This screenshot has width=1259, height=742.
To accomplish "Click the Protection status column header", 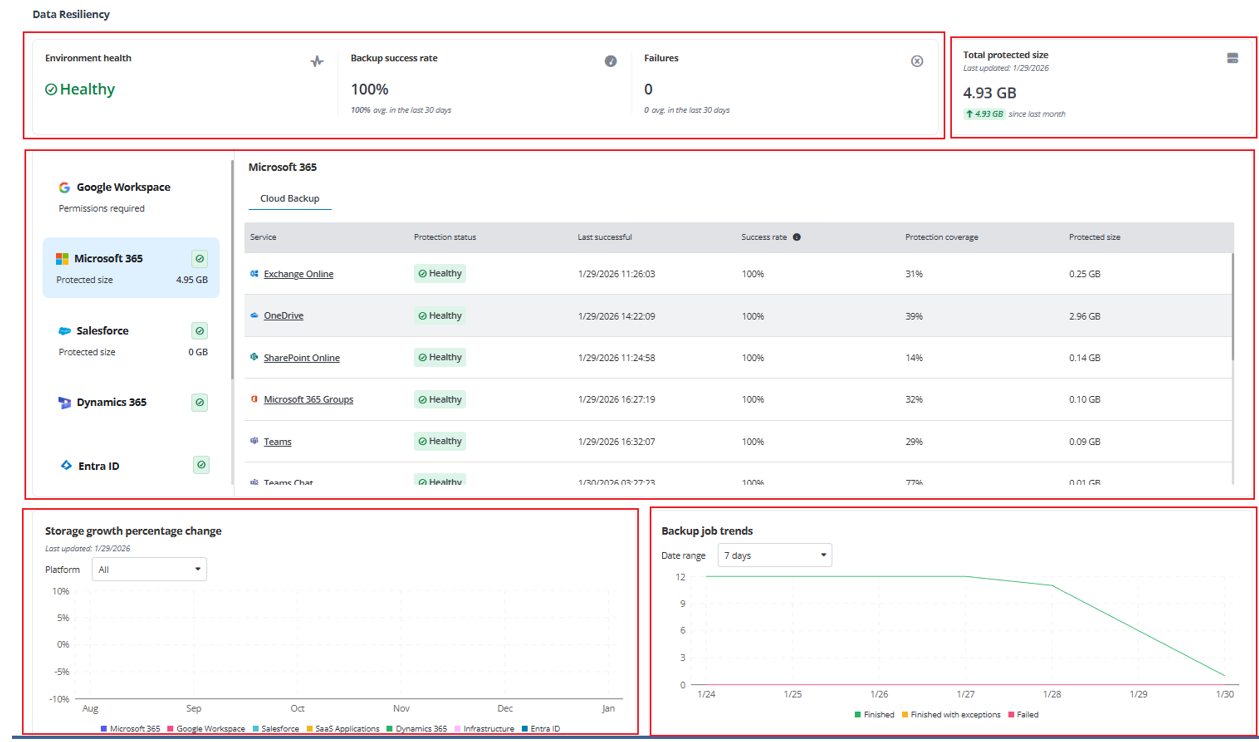I will [x=445, y=238].
